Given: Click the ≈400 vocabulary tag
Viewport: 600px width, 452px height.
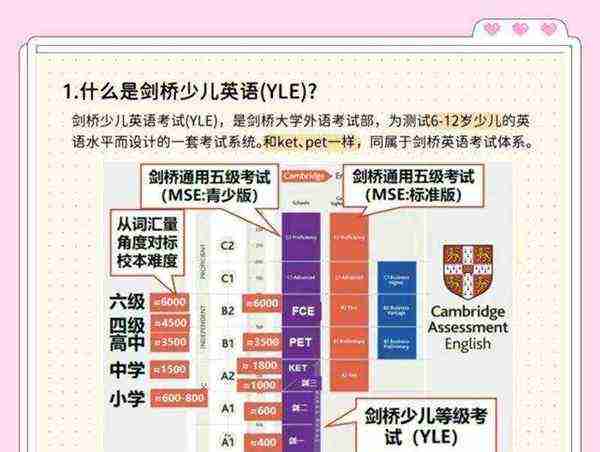Looking at the screenshot, I should tap(262, 442).
